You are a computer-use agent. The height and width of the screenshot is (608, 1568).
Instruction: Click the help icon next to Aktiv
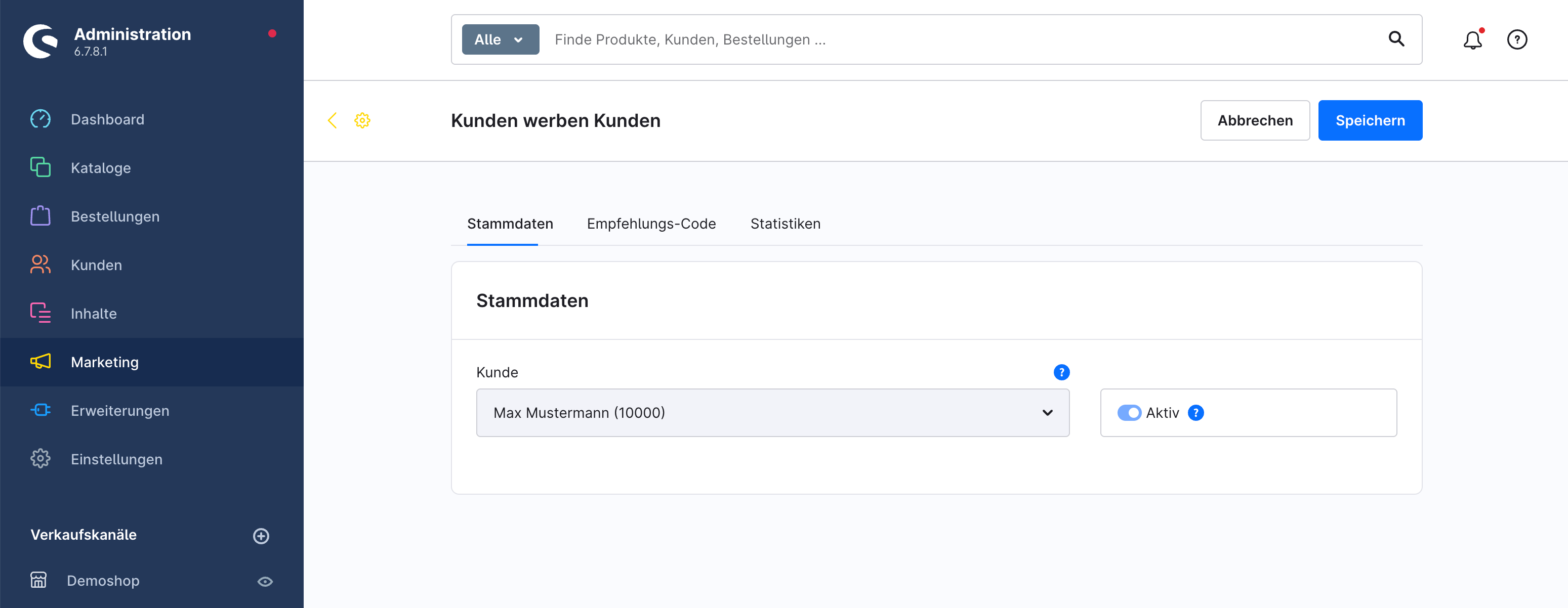pyautogui.click(x=1195, y=413)
